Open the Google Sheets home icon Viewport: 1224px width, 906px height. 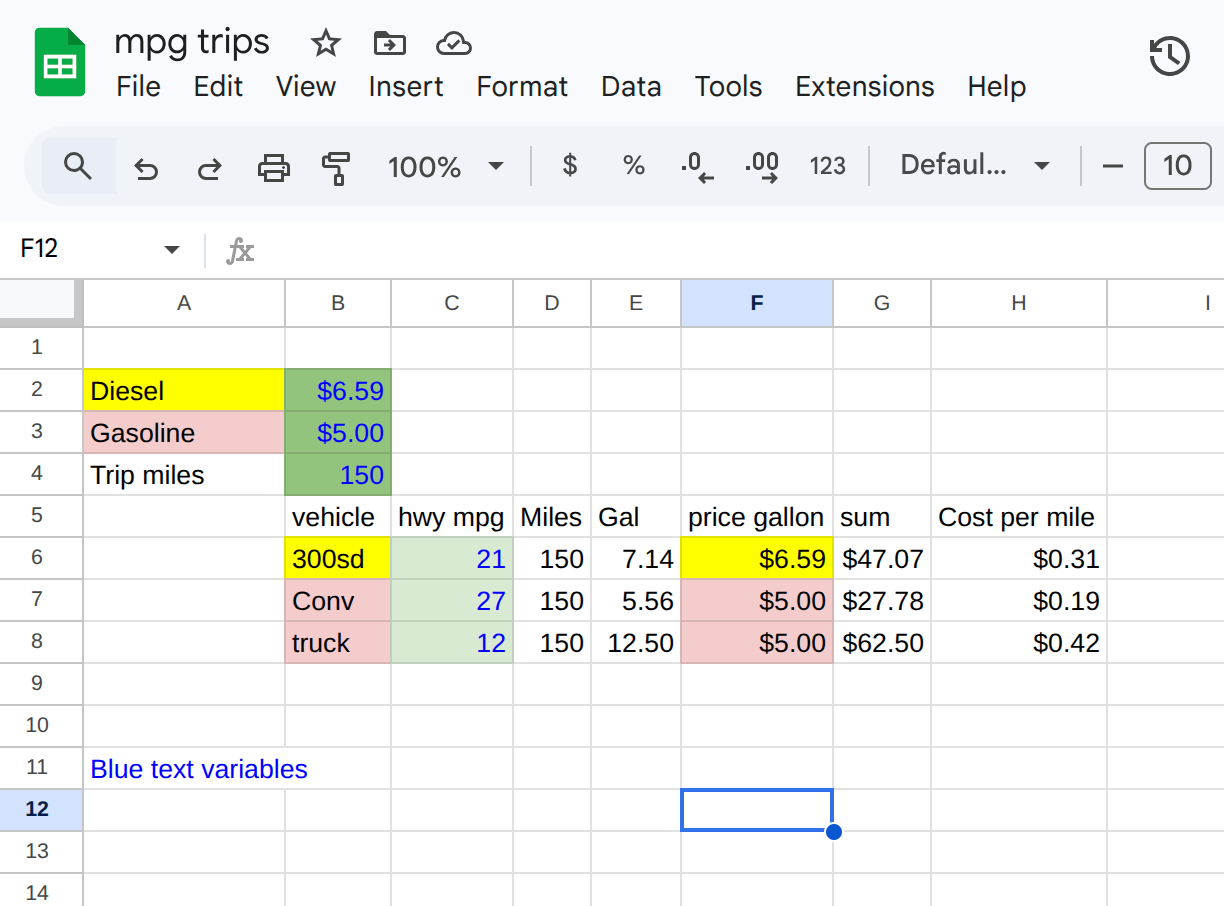[60, 62]
